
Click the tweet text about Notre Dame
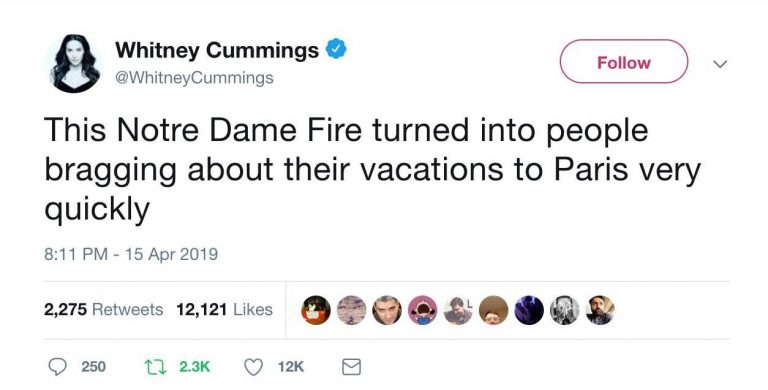372,170
